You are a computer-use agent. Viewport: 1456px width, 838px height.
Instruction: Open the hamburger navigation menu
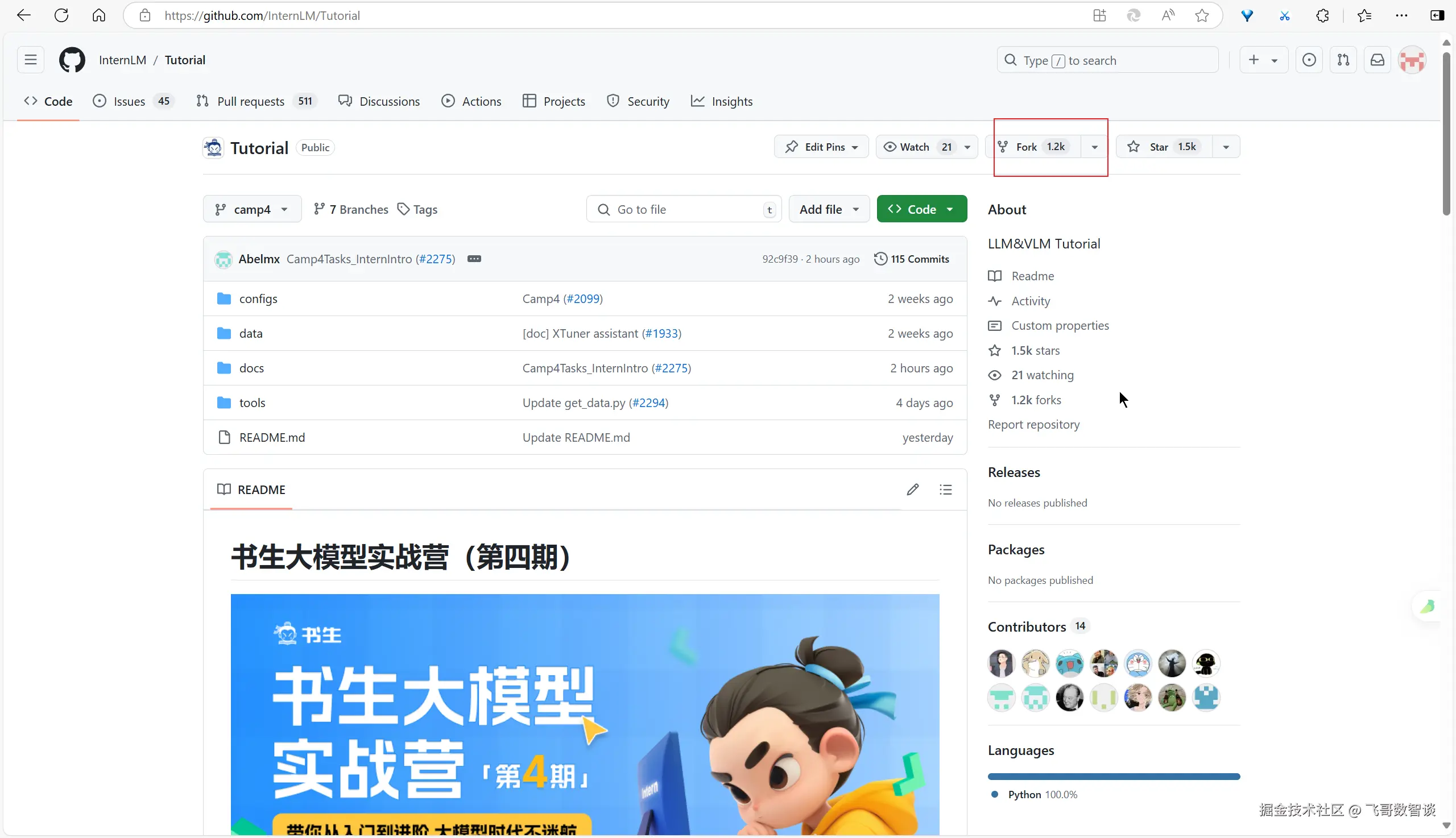coord(31,60)
